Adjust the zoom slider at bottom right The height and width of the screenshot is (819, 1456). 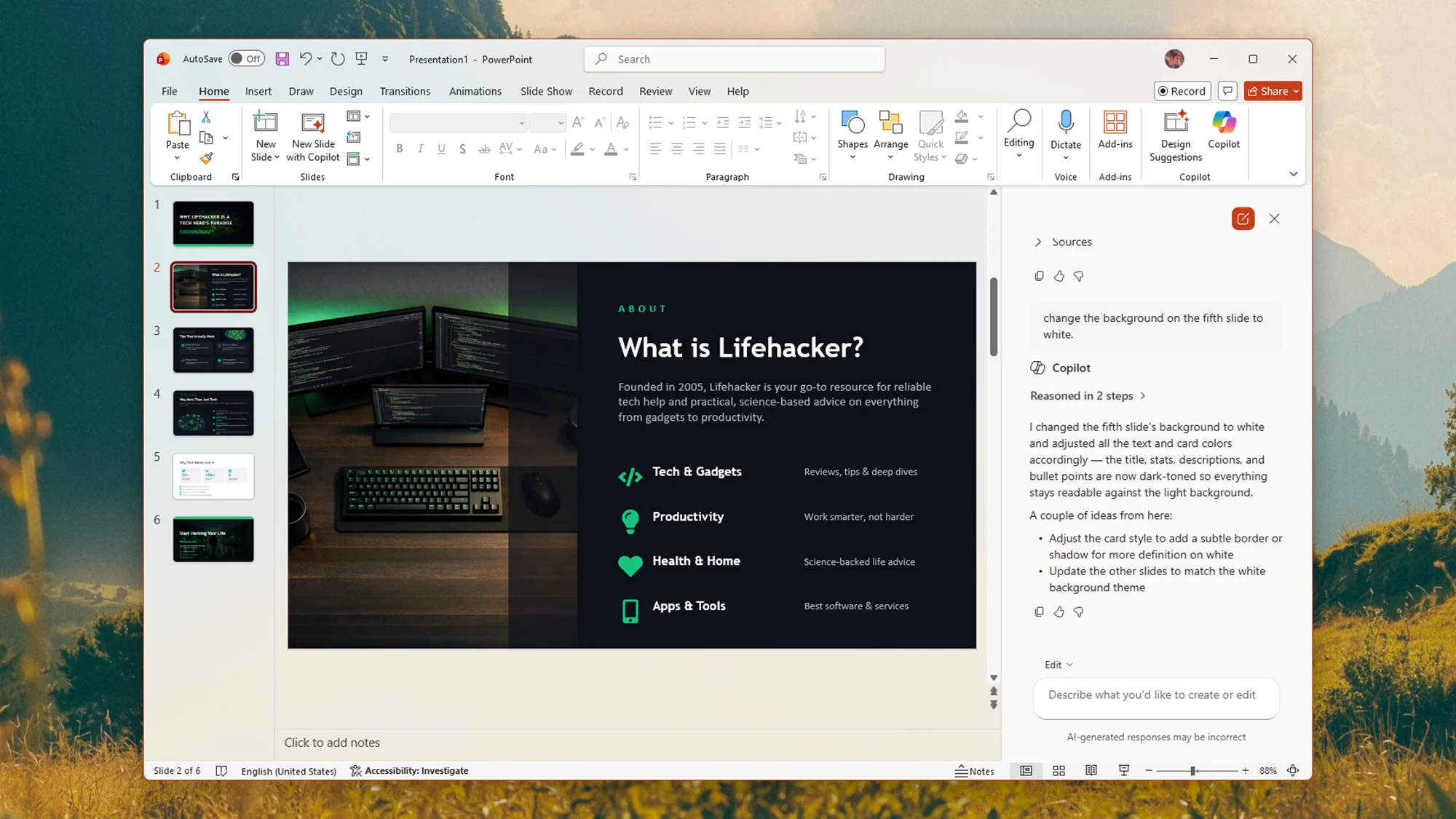[1194, 770]
